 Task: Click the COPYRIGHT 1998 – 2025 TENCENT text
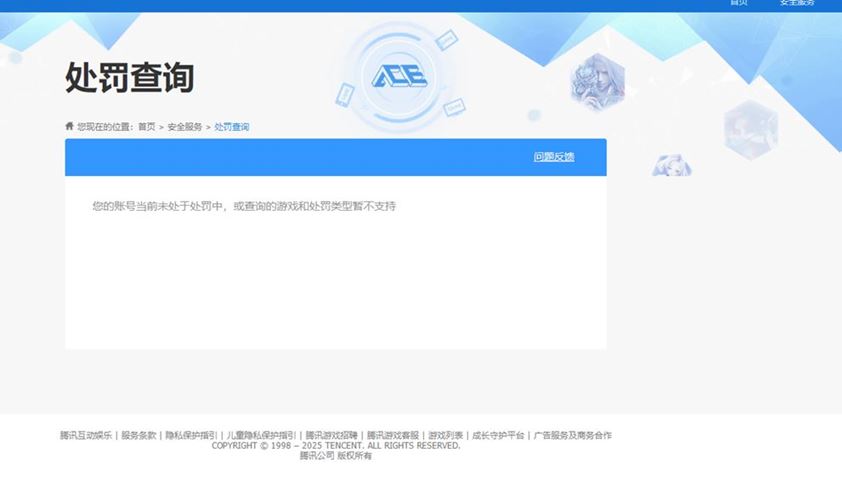click(336, 445)
